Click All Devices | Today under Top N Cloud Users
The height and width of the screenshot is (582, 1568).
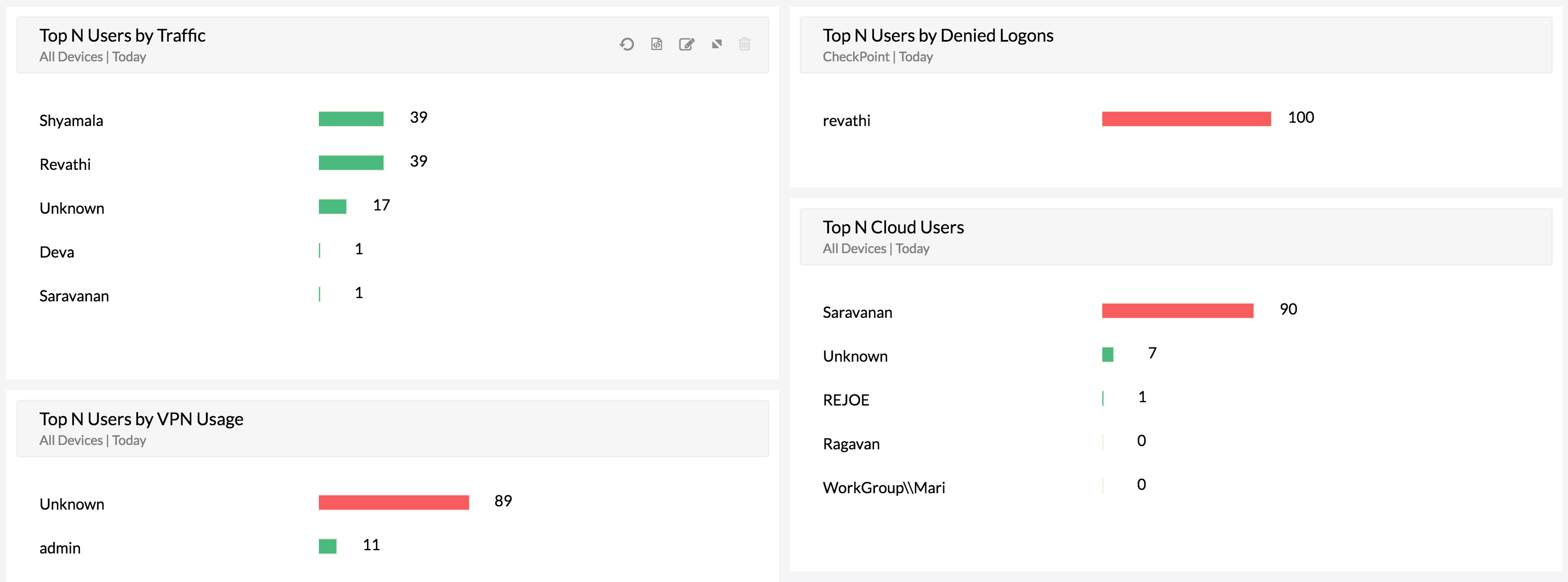[876, 248]
